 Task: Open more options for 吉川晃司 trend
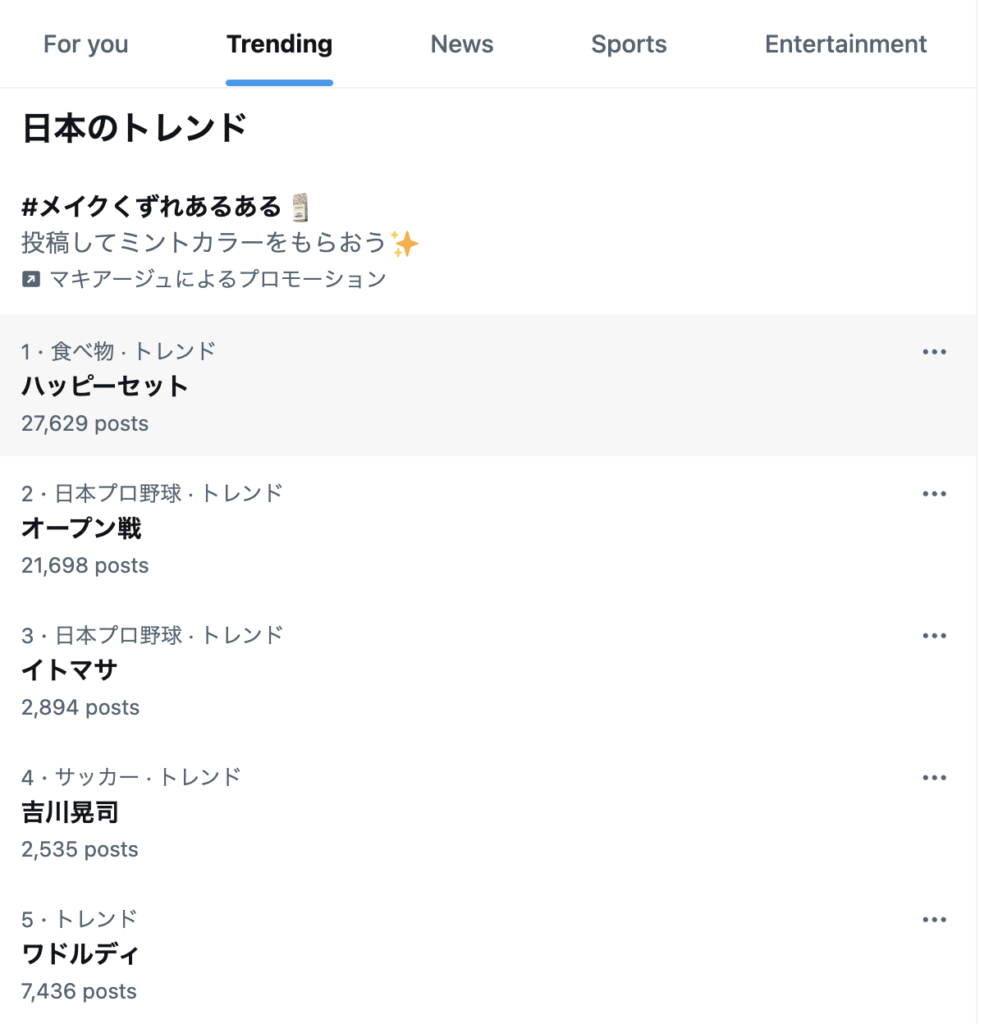tap(934, 778)
